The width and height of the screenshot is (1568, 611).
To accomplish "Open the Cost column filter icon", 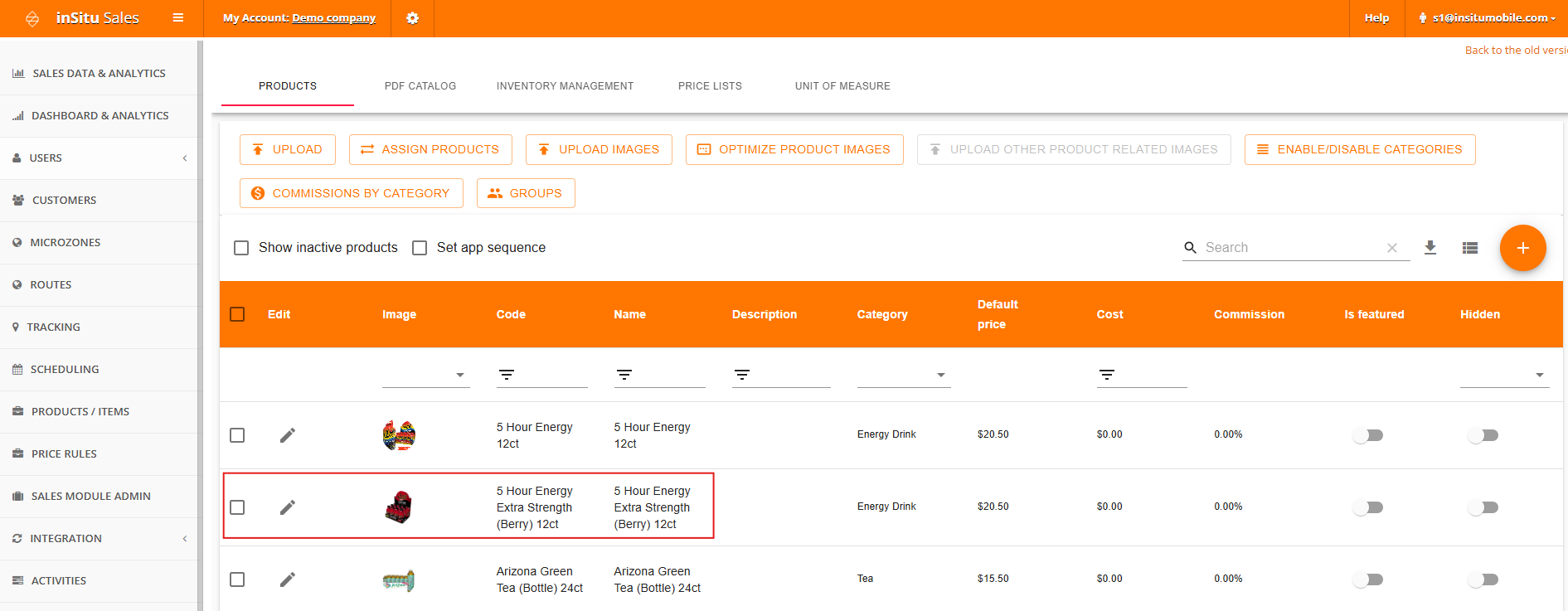I will (x=1107, y=375).
